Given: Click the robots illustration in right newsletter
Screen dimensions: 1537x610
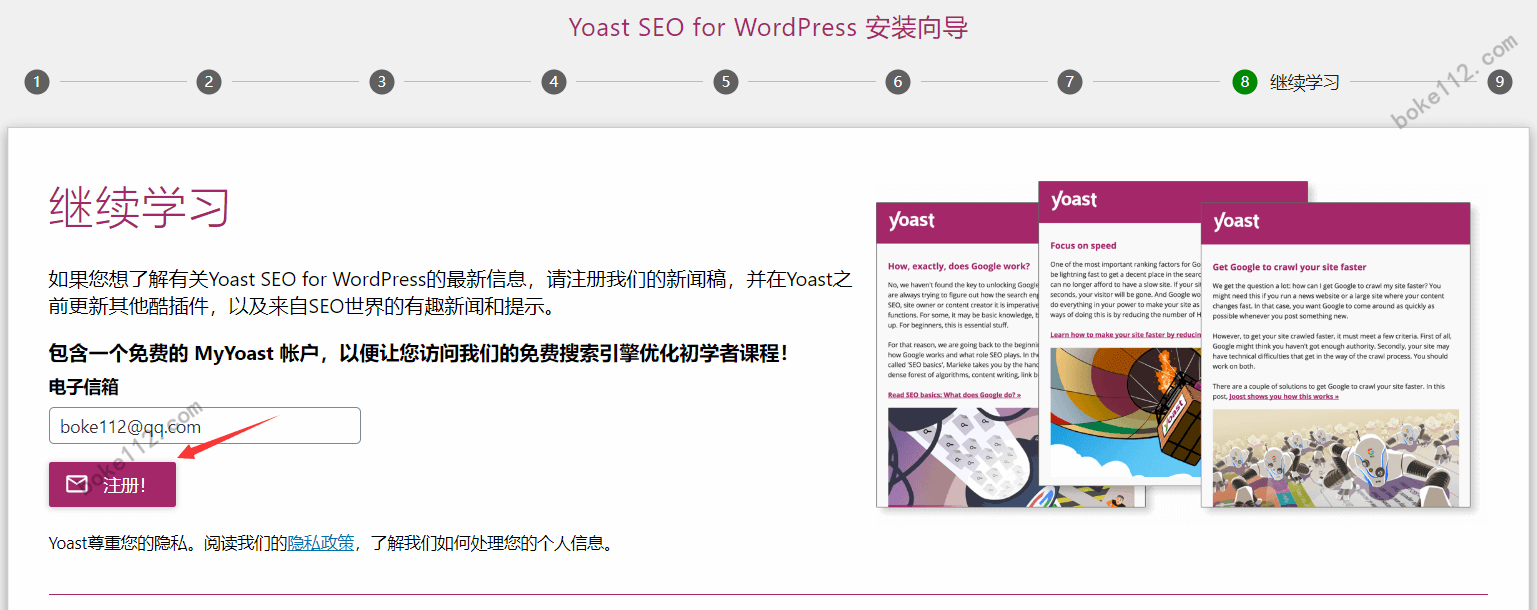Looking at the screenshot, I should coord(1335,457).
